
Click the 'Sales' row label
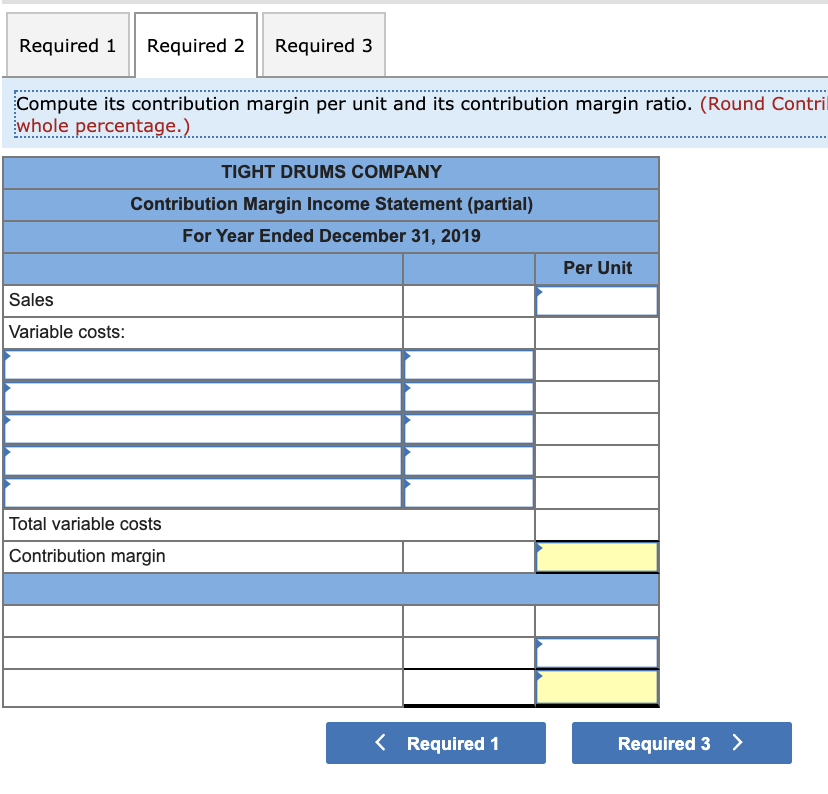click(x=31, y=300)
